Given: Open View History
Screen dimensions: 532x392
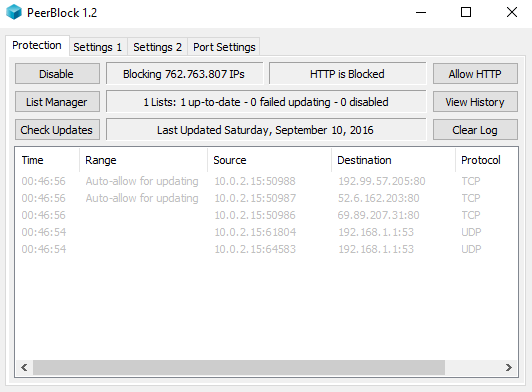Looking at the screenshot, I should click(475, 102).
